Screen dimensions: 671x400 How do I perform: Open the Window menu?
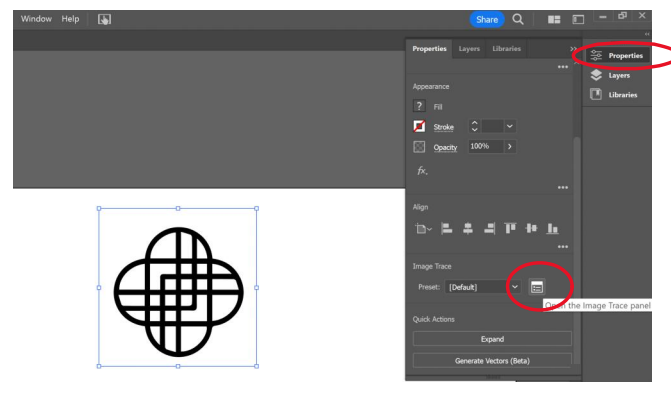[36, 19]
